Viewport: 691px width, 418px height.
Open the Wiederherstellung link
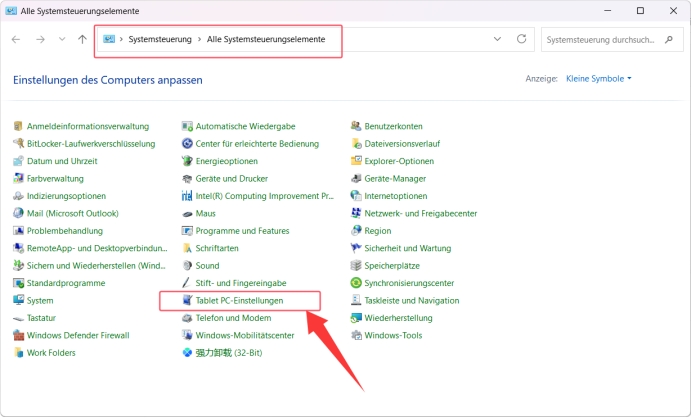click(397, 318)
